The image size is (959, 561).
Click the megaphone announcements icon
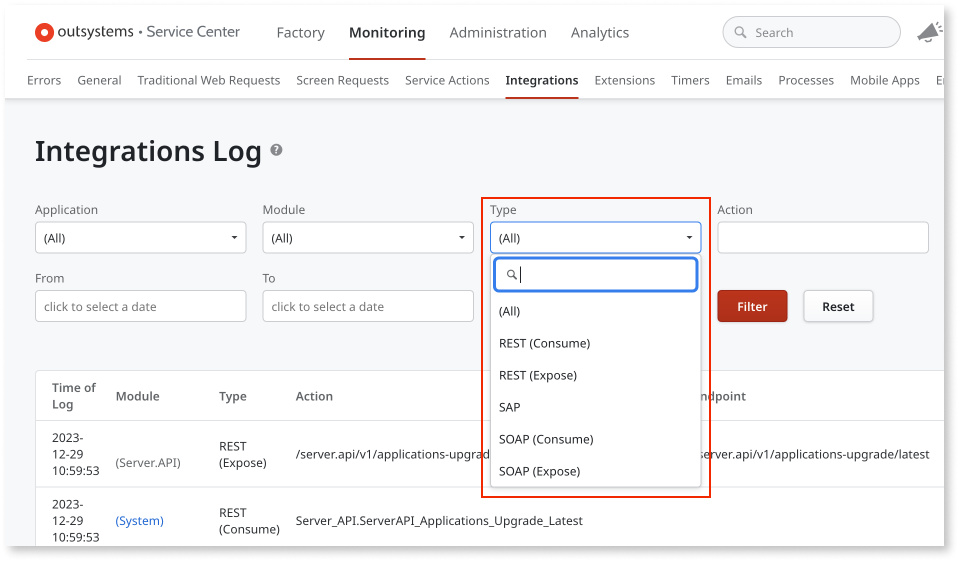(930, 32)
